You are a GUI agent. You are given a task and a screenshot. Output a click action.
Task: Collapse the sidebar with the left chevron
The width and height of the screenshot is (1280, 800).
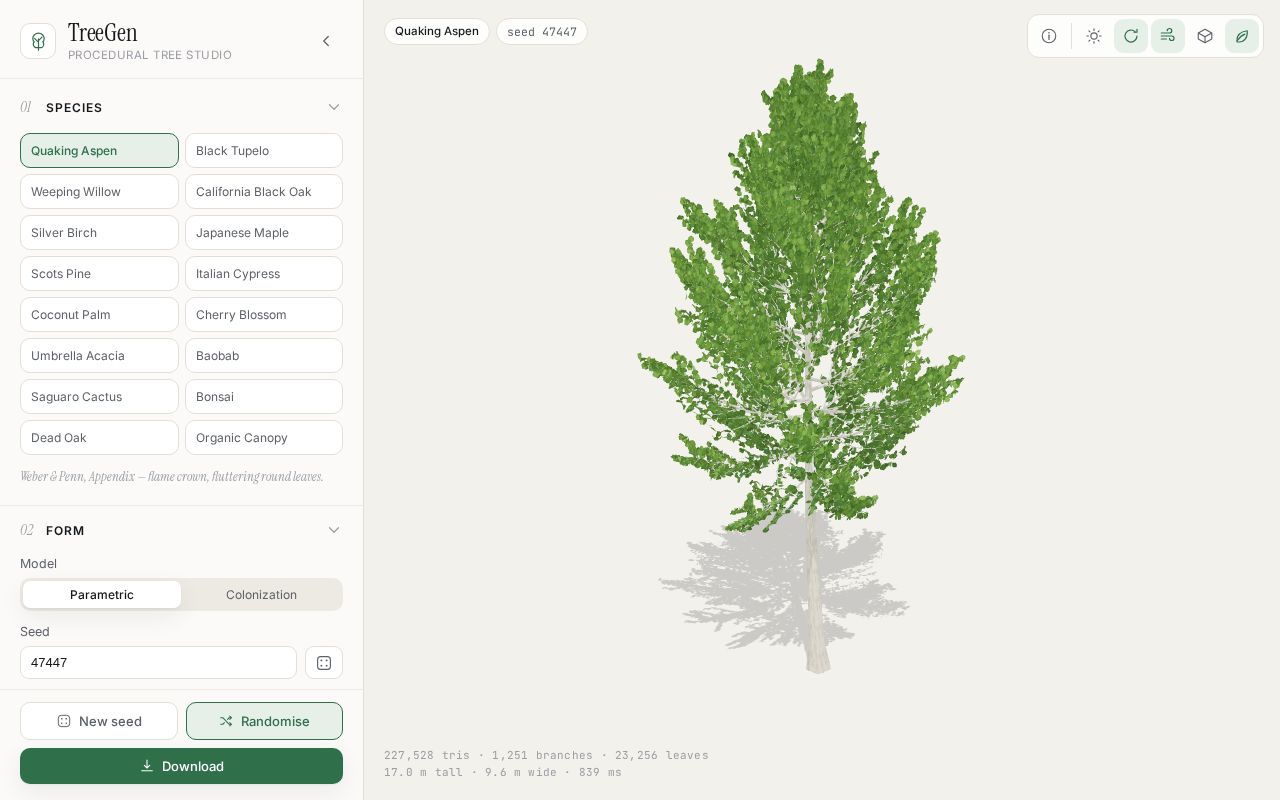[x=326, y=41]
